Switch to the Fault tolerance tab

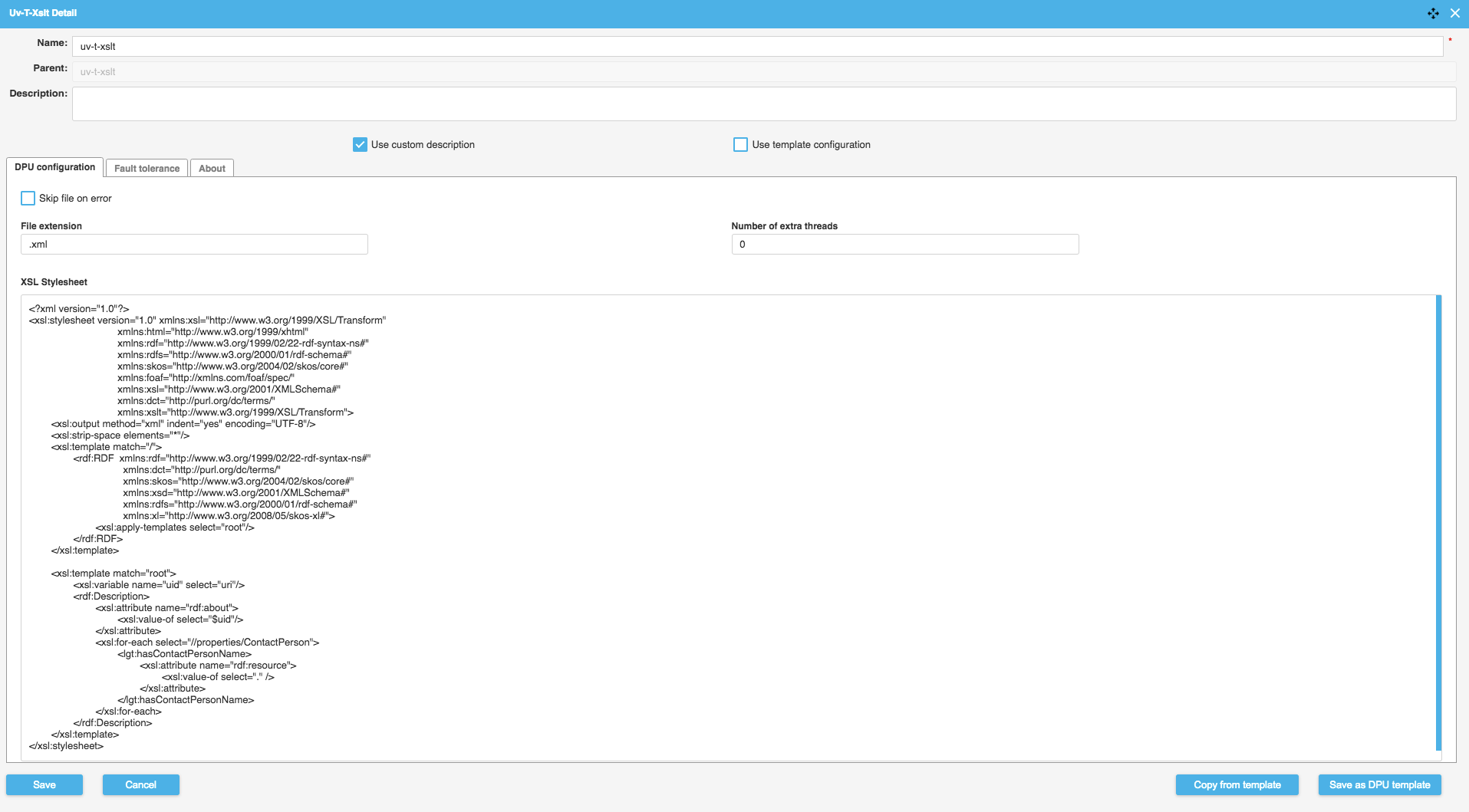tap(147, 169)
